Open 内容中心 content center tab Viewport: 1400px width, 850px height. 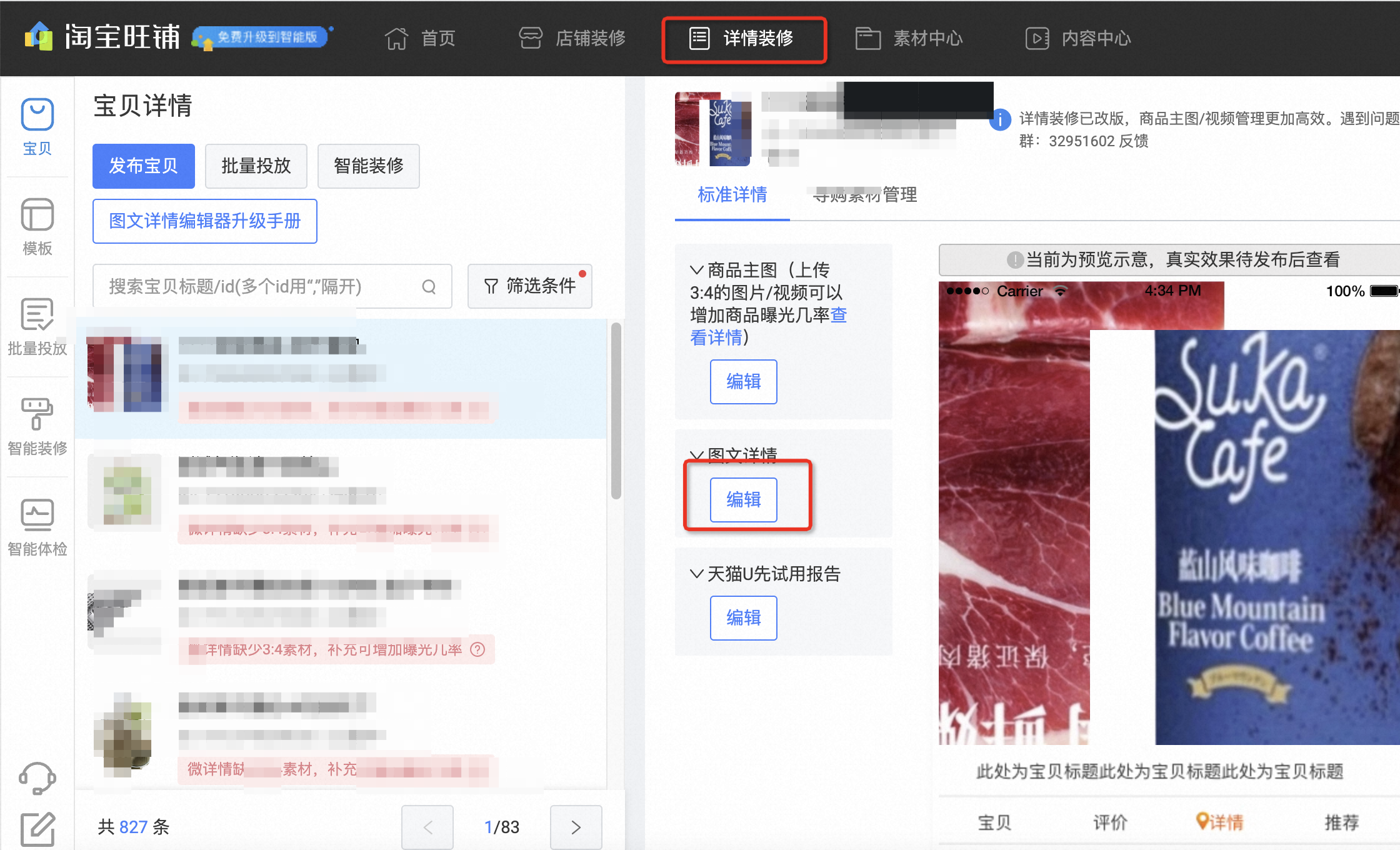(x=1078, y=38)
